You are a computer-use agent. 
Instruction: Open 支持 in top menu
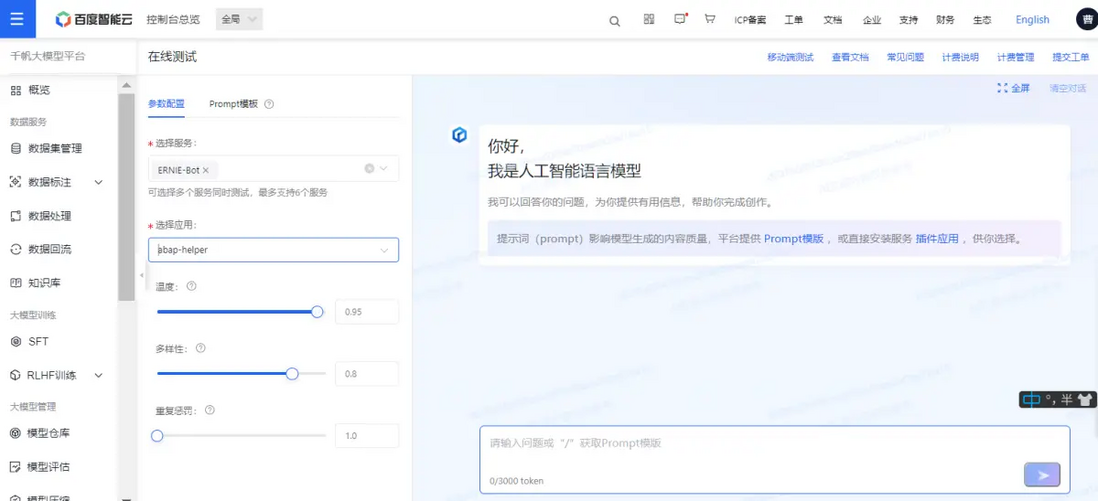(909, 20)
